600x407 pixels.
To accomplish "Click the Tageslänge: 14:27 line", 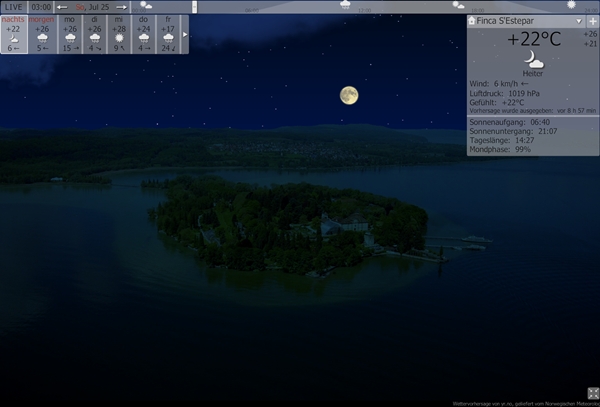I will tap(502, 140).
